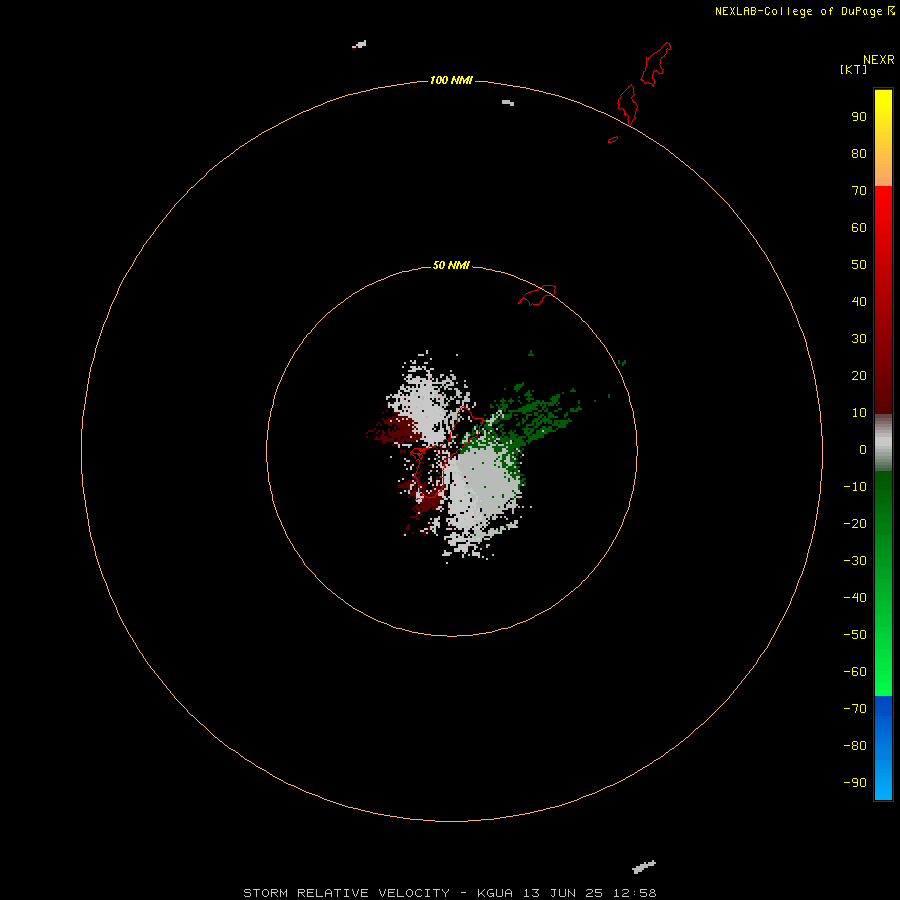Click the -50 value on the velocity scale
This screenshot has height=900, width=900.
855,634
